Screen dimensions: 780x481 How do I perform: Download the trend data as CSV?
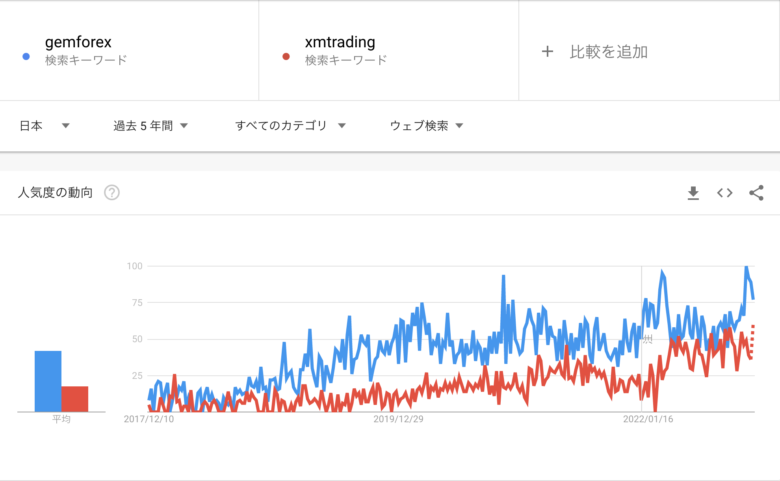coord(693,193)
